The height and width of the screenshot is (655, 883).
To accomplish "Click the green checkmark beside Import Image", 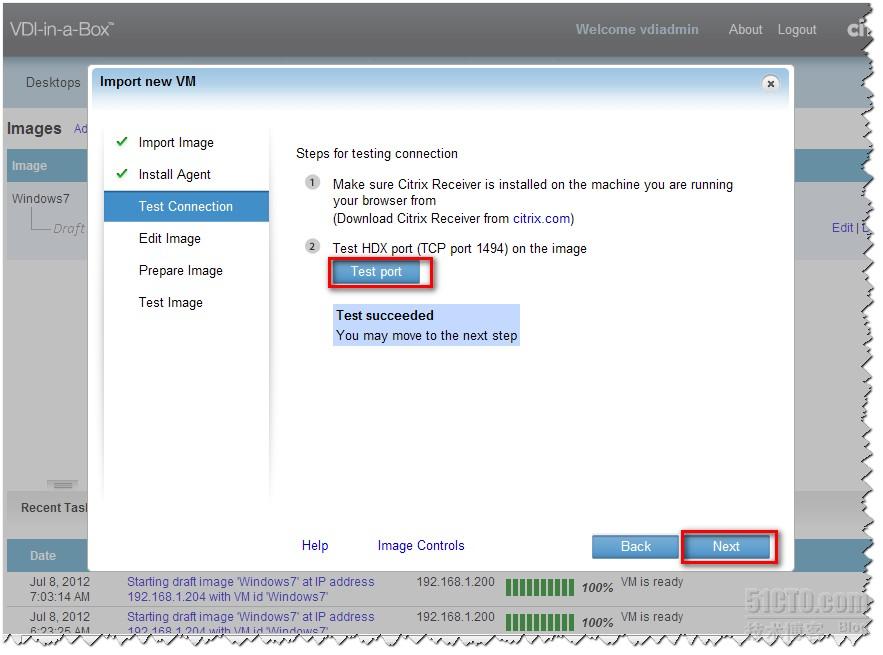I will [x=122, y=141].
